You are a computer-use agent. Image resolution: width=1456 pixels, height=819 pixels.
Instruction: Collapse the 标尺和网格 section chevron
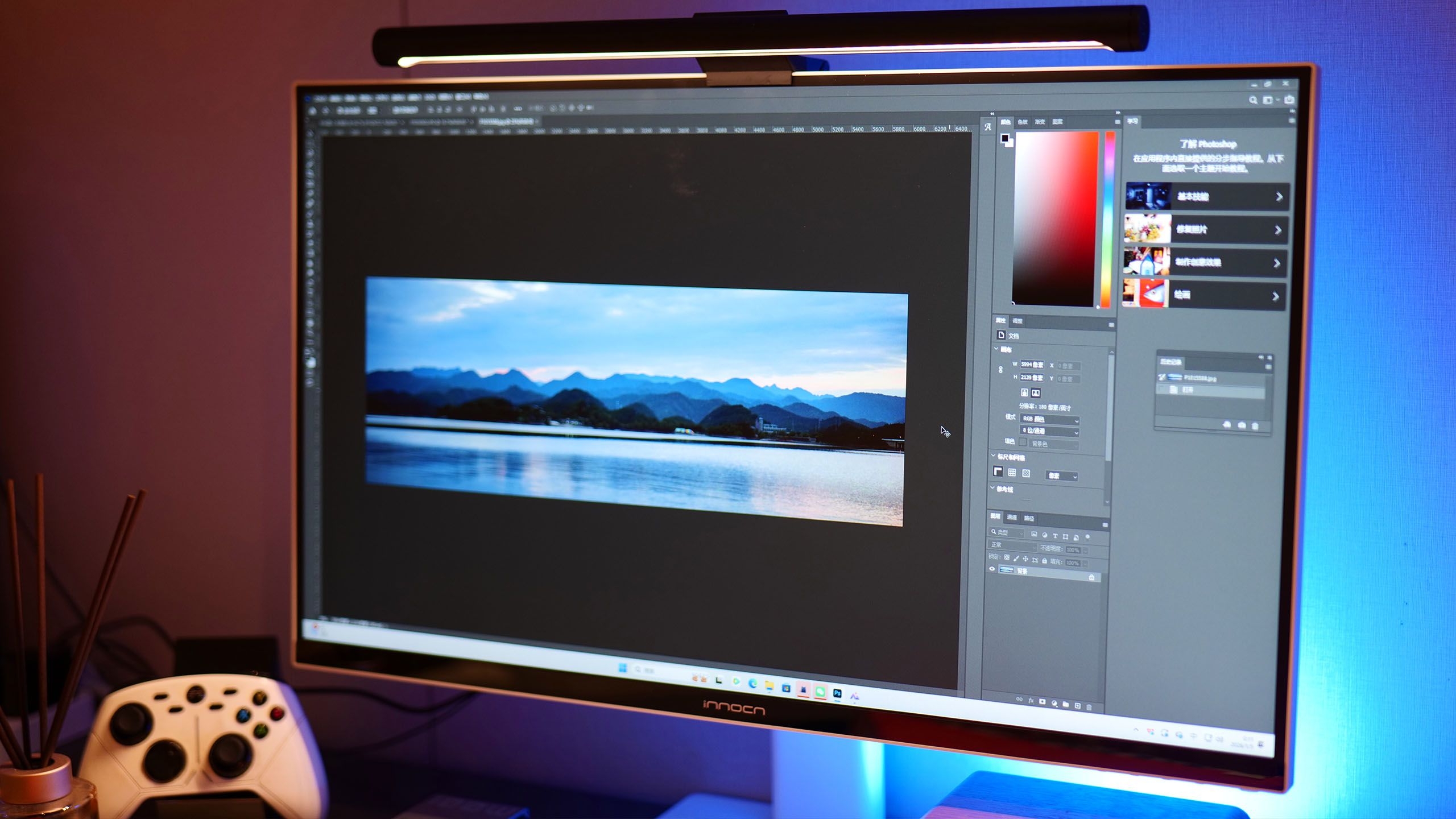(x=994, y=456)
